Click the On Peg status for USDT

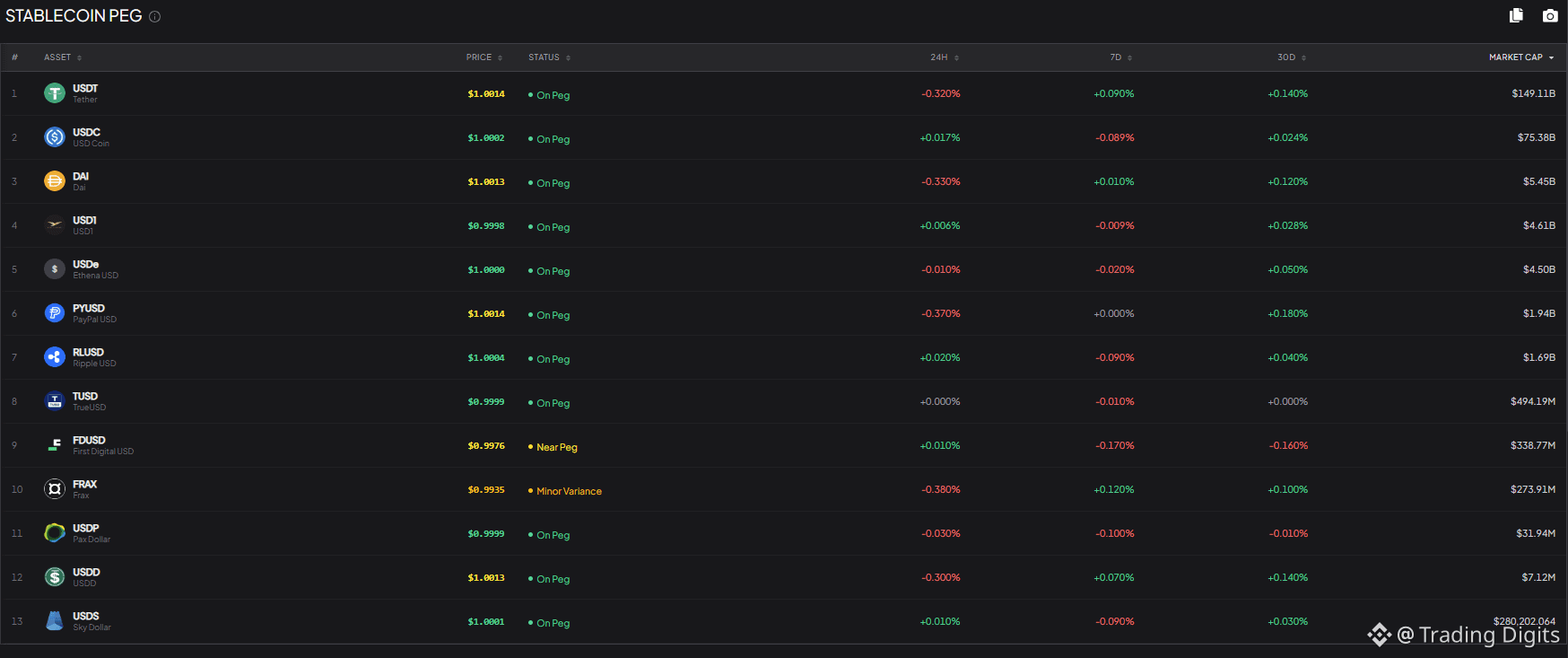(x=549, y=95)
